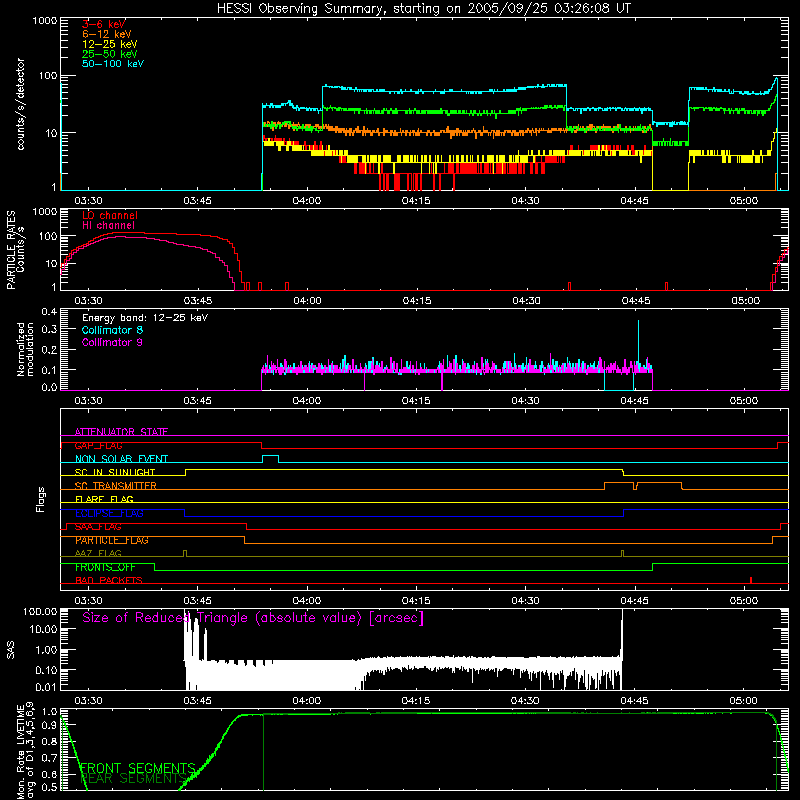
Task: Click the counts/s/detector axis label
Action: 21,104
